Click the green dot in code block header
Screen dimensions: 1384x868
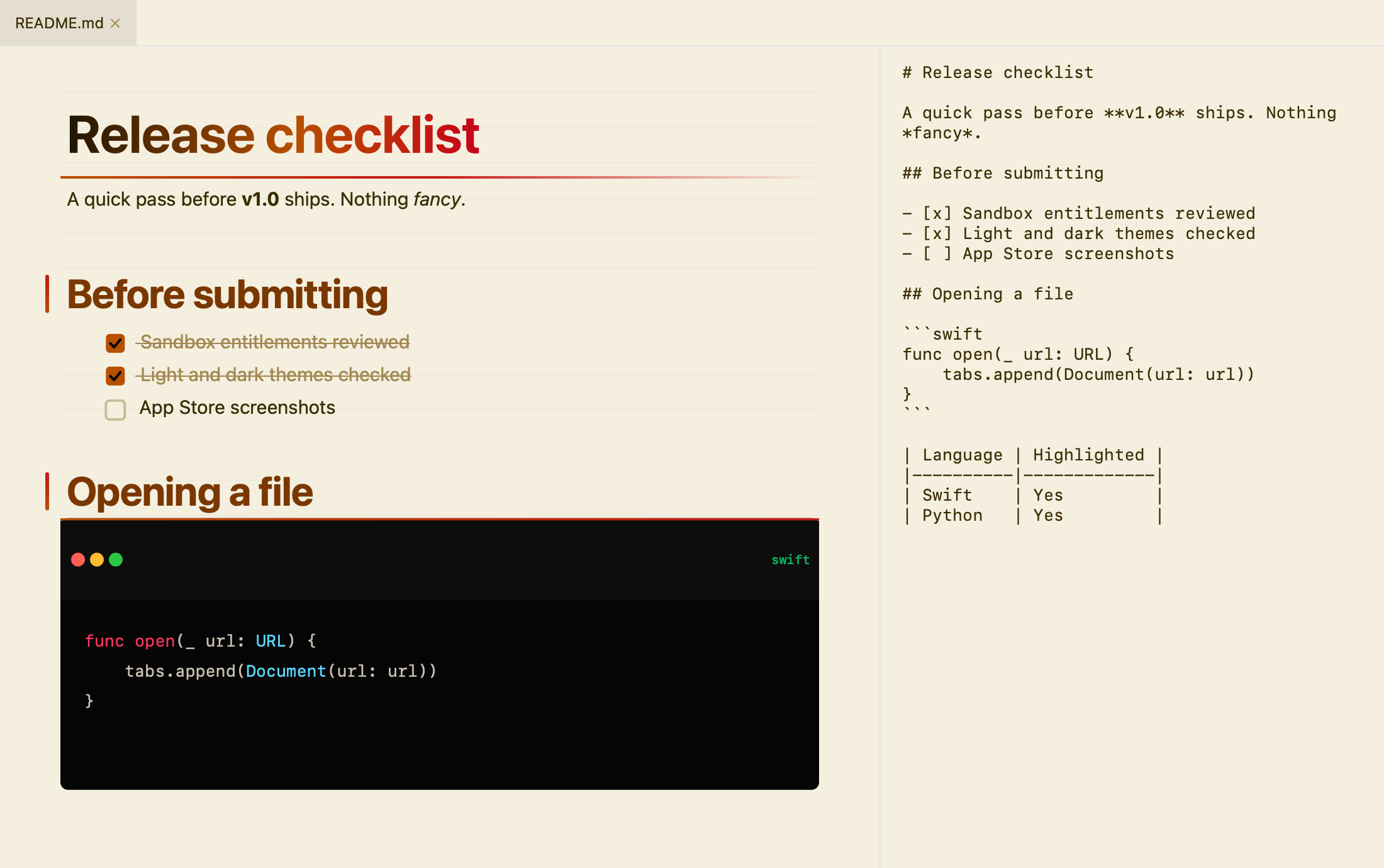click(116, 560)
